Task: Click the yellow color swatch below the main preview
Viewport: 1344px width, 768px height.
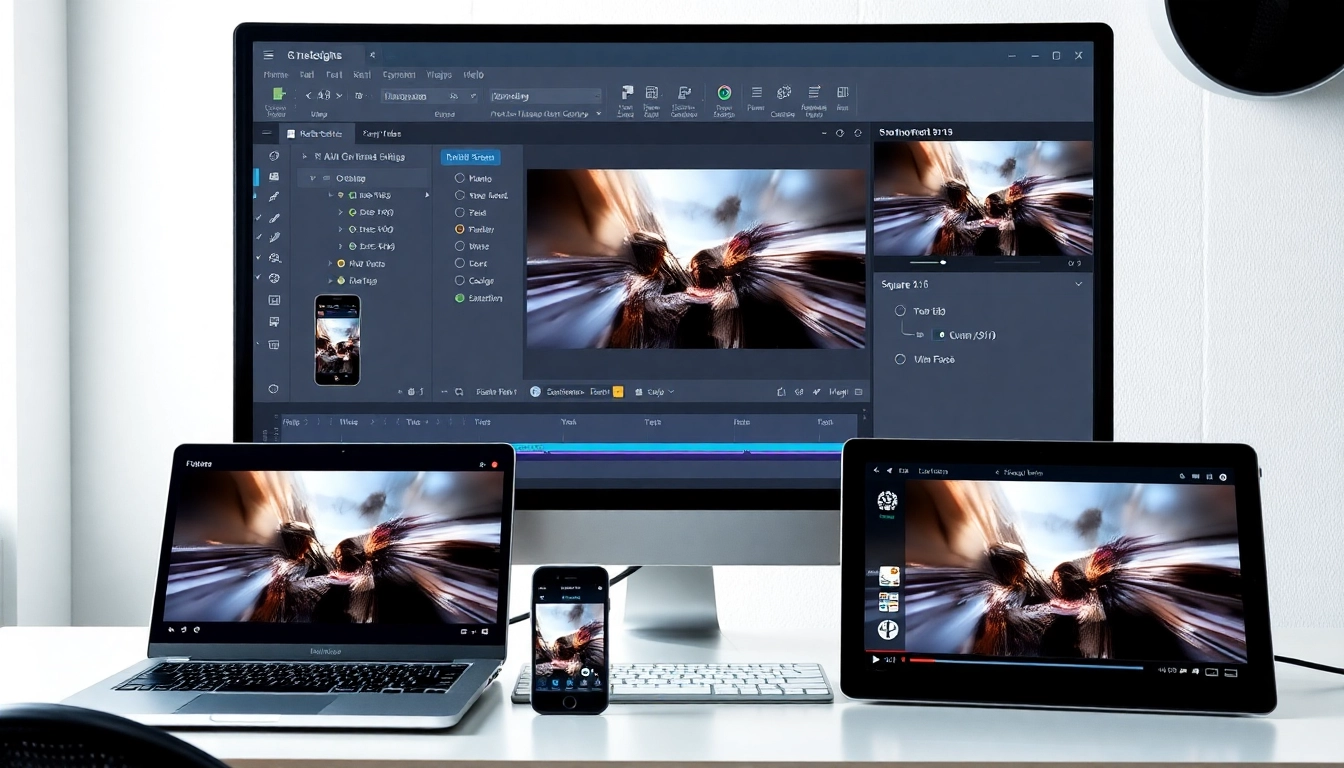Action: [x=617, y=392]
